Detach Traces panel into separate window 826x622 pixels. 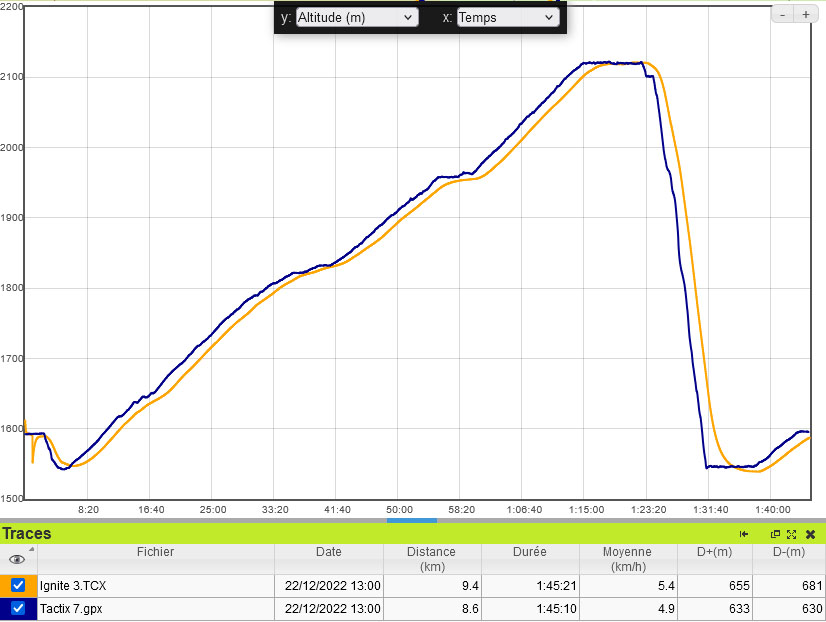775,534
